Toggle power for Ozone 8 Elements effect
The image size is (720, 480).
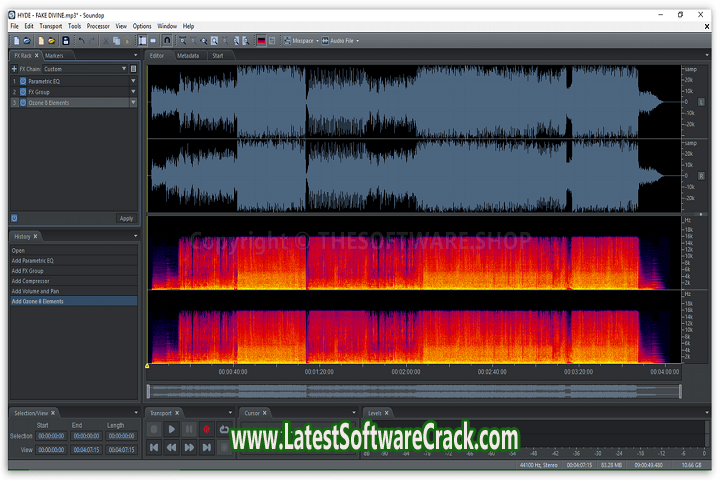(x=24, y=102)
